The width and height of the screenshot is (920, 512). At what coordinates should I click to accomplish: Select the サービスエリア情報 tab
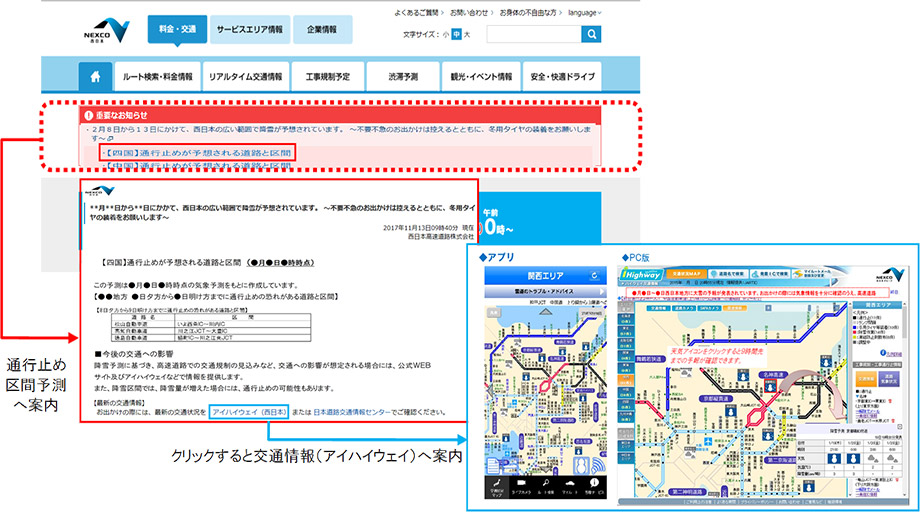click(249, 29)
